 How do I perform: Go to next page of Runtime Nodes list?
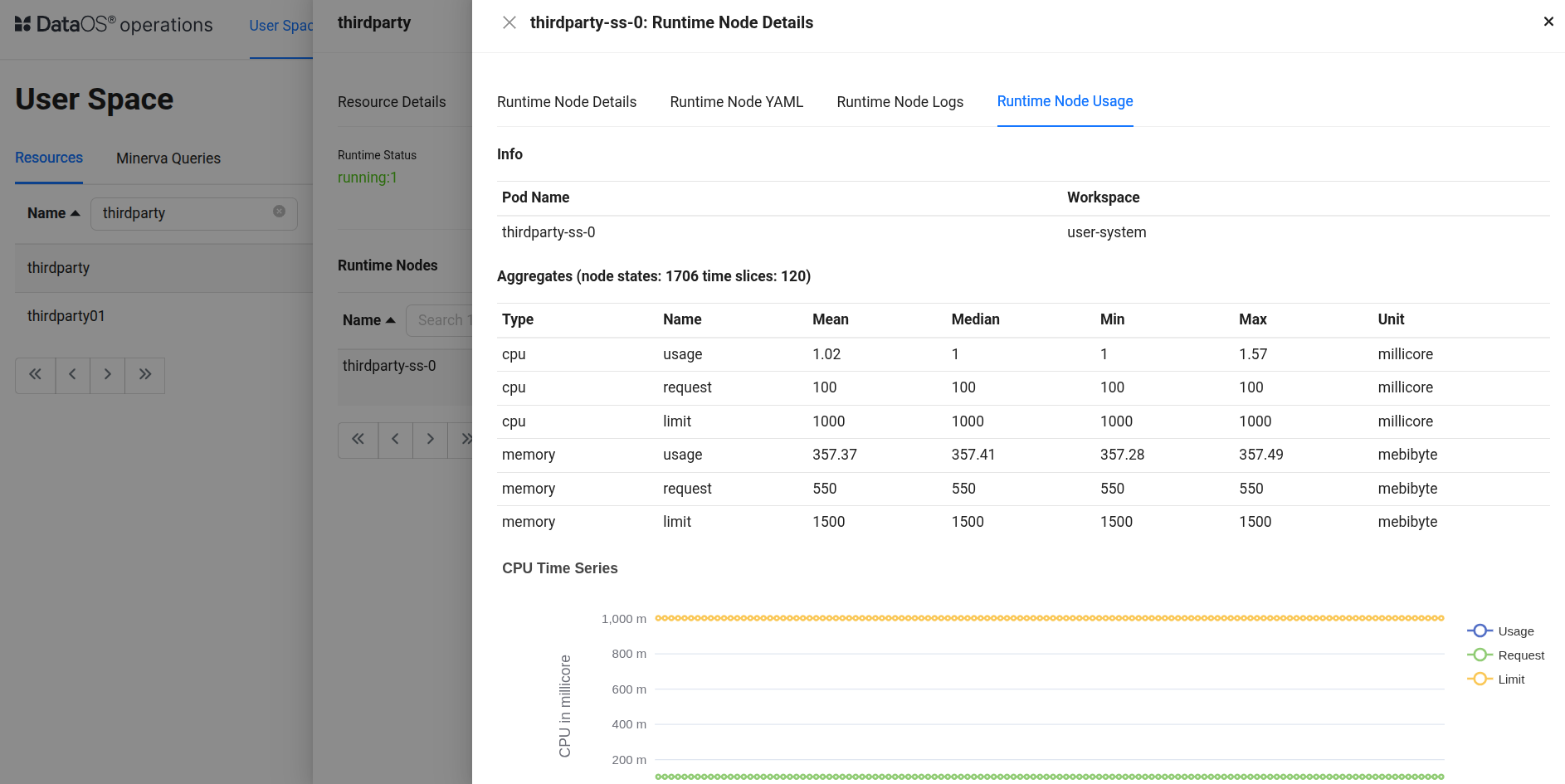(x=430, y=440)
